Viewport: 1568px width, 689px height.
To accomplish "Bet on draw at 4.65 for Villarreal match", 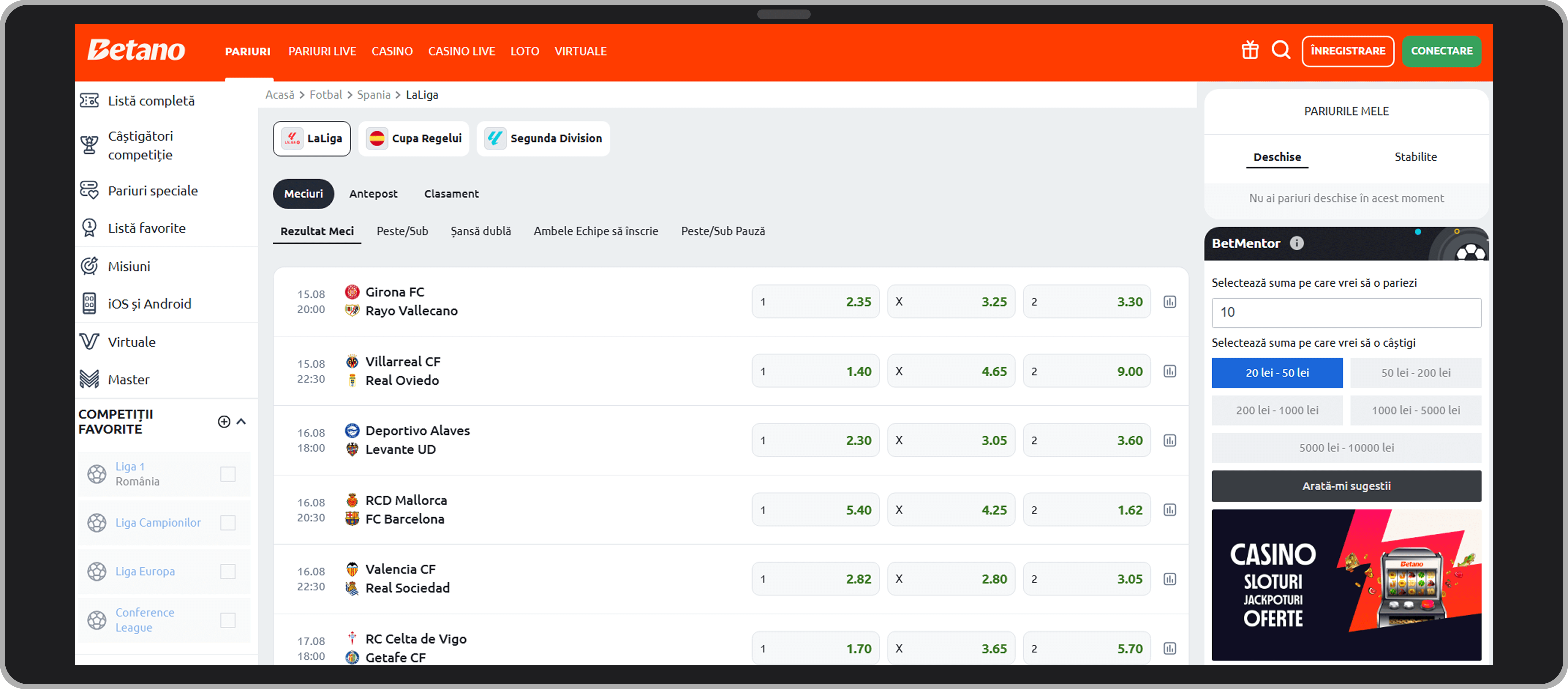I will 951,371.
